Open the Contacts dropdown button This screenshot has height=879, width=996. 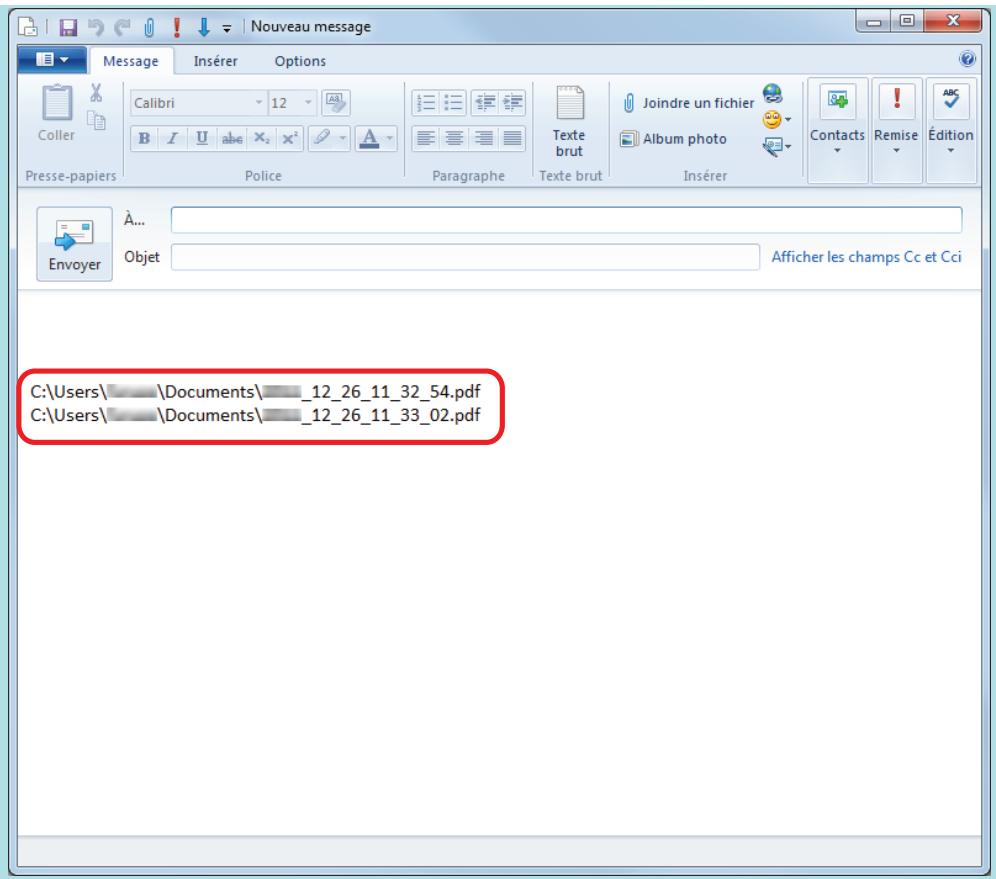pyautogui.click(x=837, y=131)
